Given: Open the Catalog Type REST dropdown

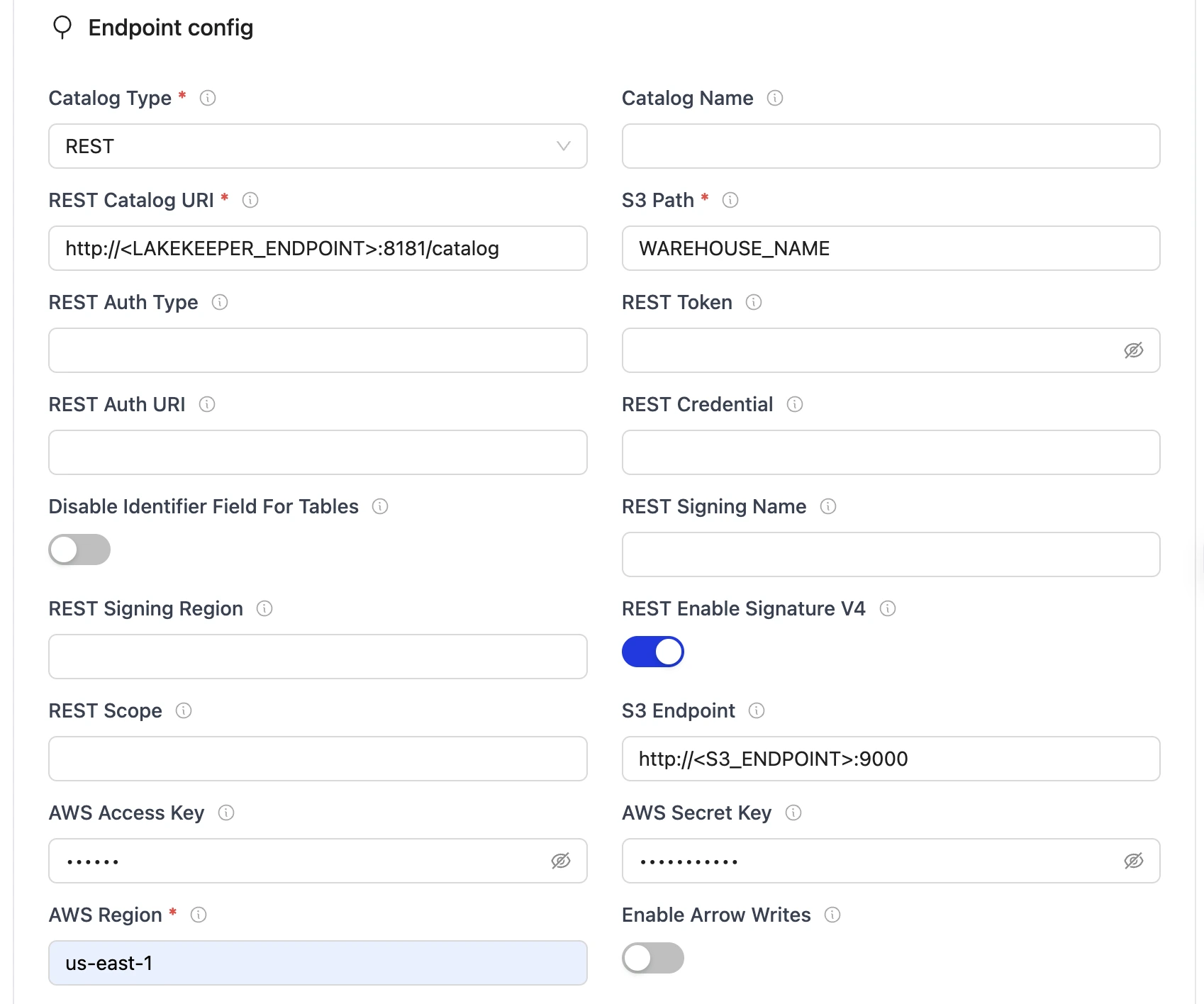Looking at the screenshot, I should [x=318, y=146].
